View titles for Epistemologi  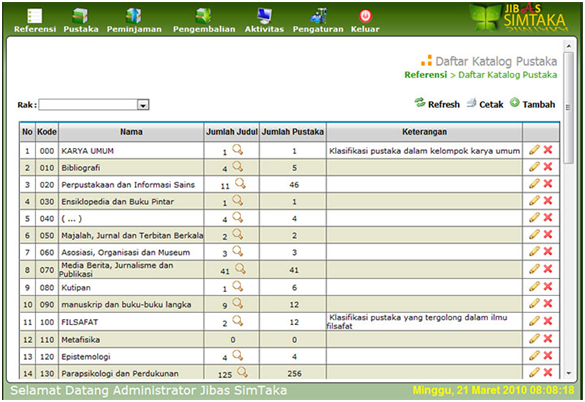(238, 355)
